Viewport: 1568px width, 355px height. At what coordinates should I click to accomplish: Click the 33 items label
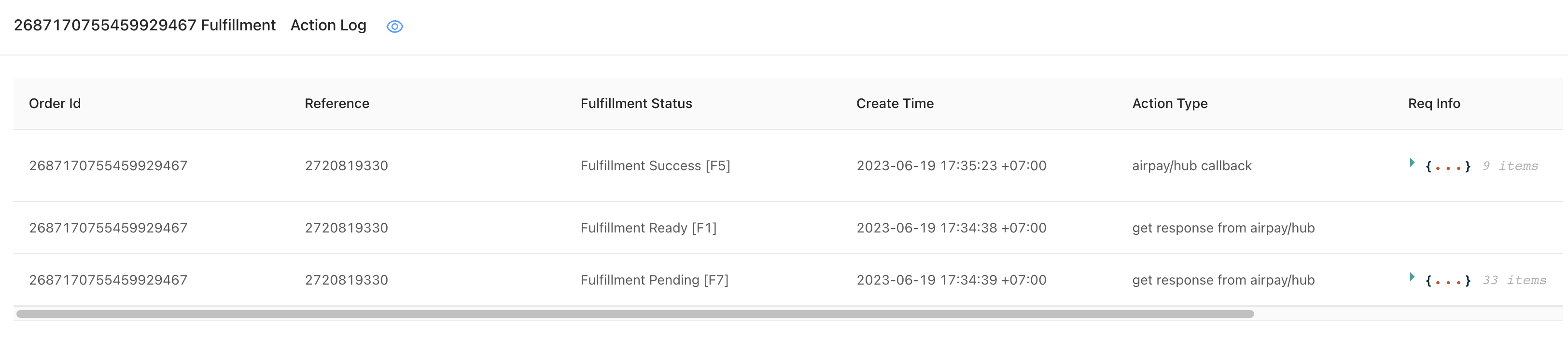click(x=1514, y=280)
